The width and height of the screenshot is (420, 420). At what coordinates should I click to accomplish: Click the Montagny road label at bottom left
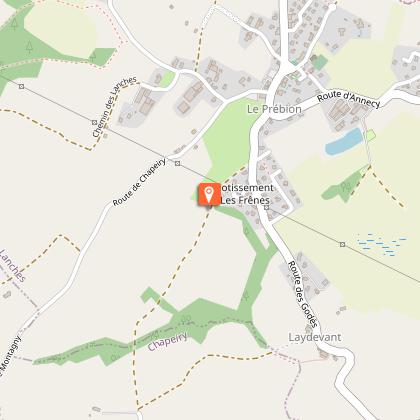click(x=9, y=358)
